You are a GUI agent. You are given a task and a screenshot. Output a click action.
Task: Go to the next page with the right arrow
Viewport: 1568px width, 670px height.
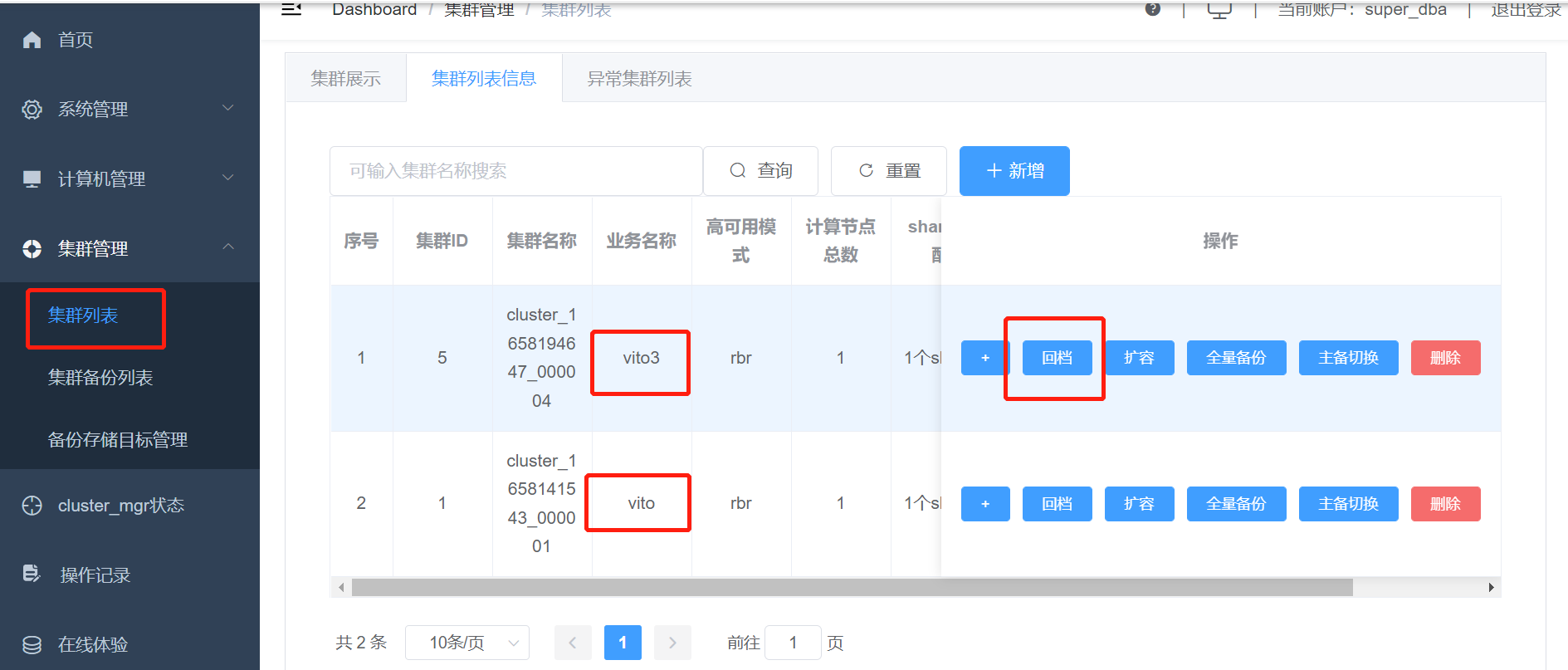click(x=672, y=643)
